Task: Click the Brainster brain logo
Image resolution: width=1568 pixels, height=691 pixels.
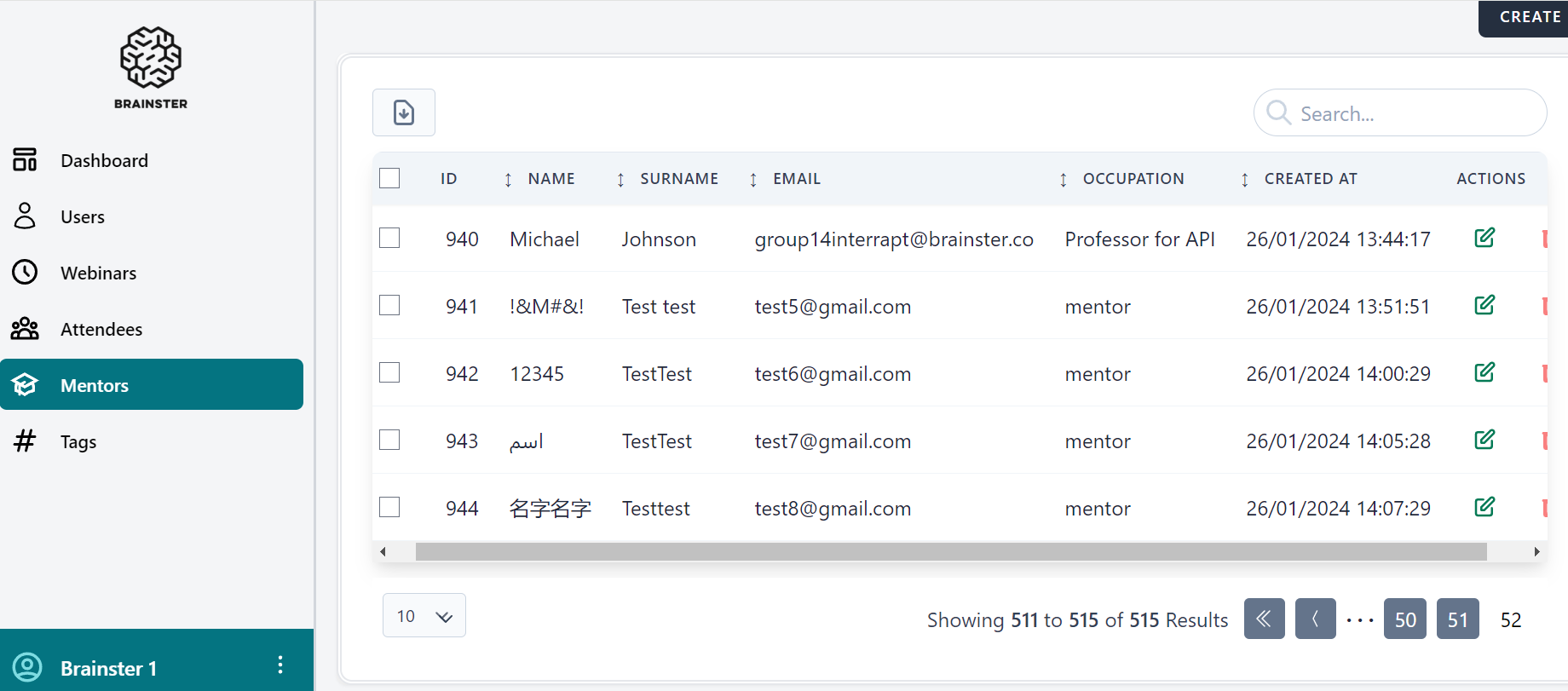Action: [x=151, y=58]
